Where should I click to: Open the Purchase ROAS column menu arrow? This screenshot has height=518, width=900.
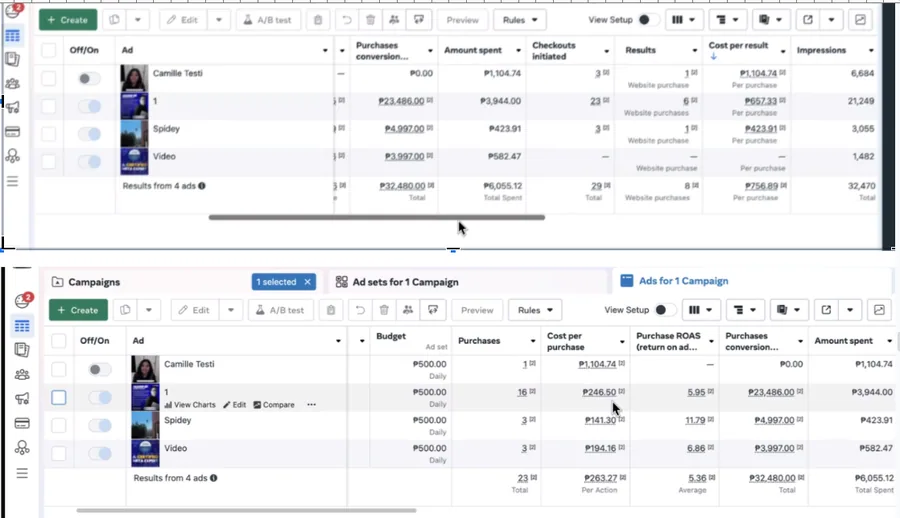(x=711, y=342)
